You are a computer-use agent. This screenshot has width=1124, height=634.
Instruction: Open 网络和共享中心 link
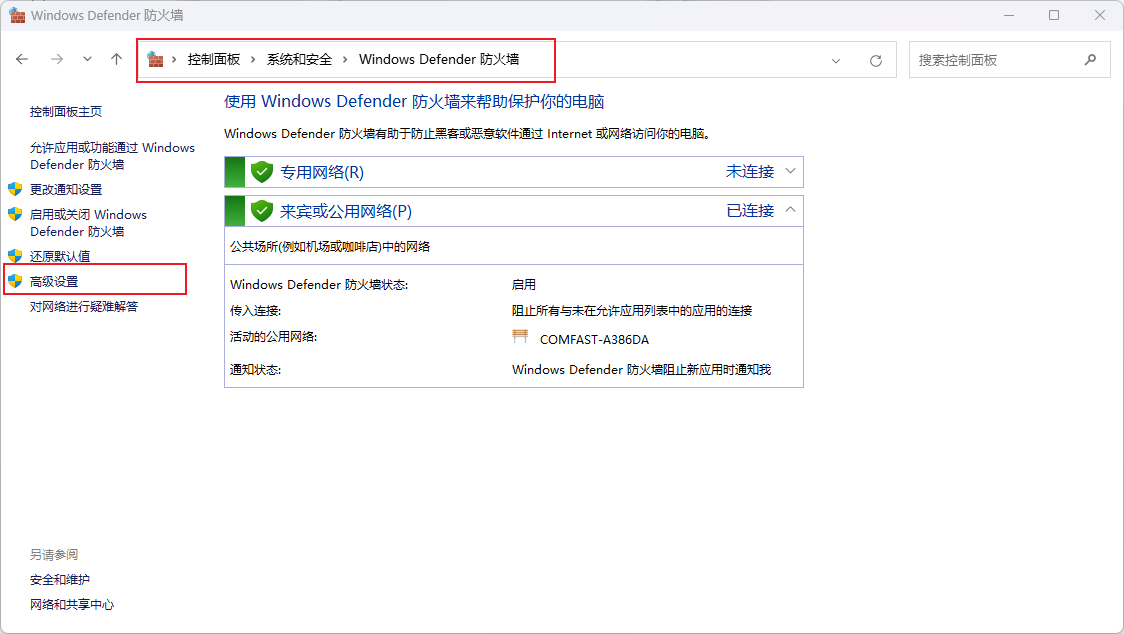pos(72,605)
